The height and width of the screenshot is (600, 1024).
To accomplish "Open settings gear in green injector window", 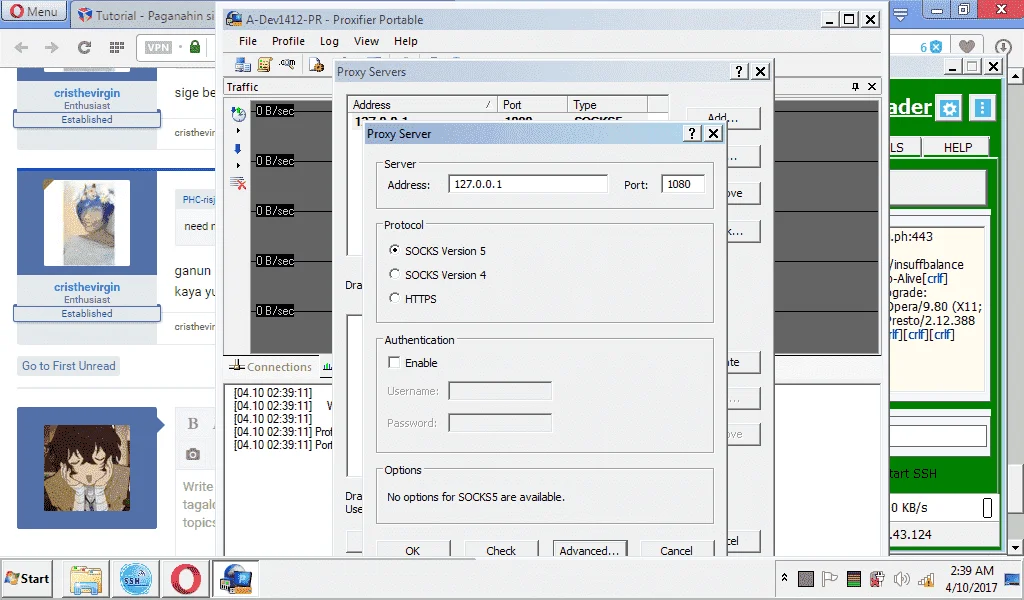I will coord(949,108).
